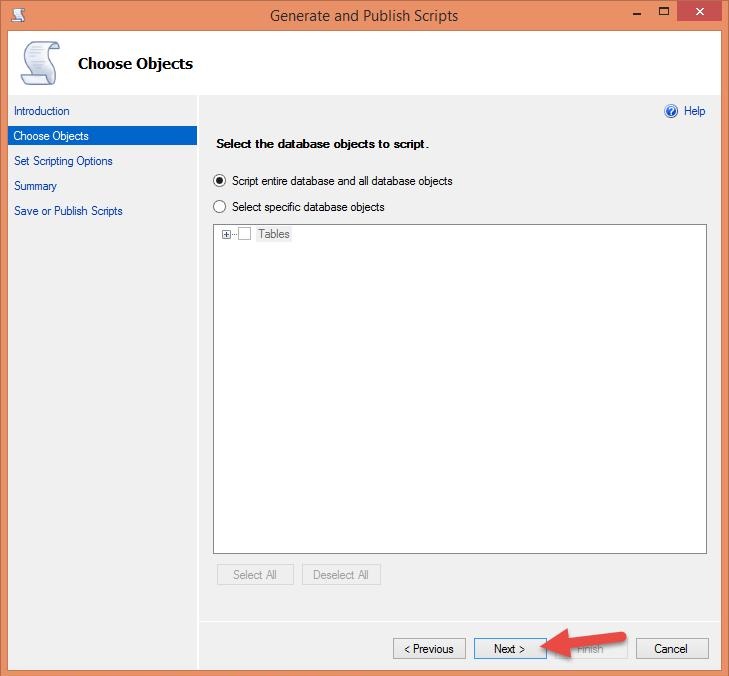Image resolution: width=729 pixels, height=676 pixels.
Task: Check the Tables checkbox
Action: click(245, 234)
